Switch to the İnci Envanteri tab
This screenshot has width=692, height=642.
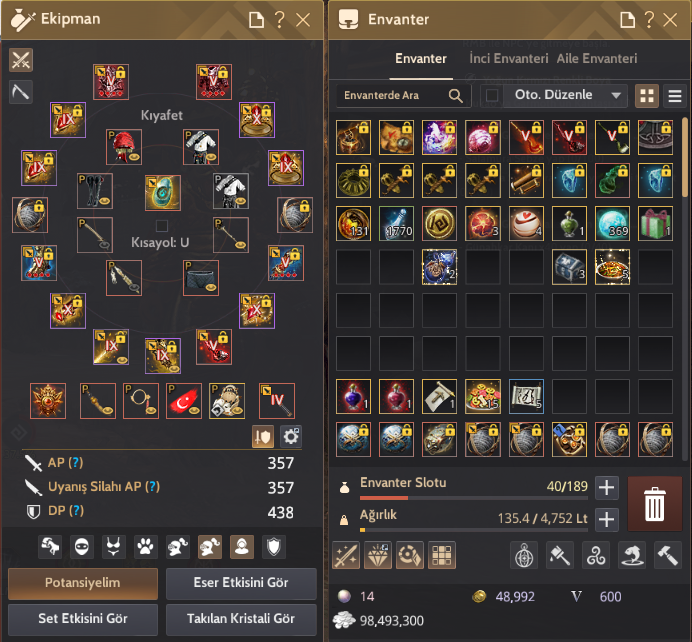point(508,59)
